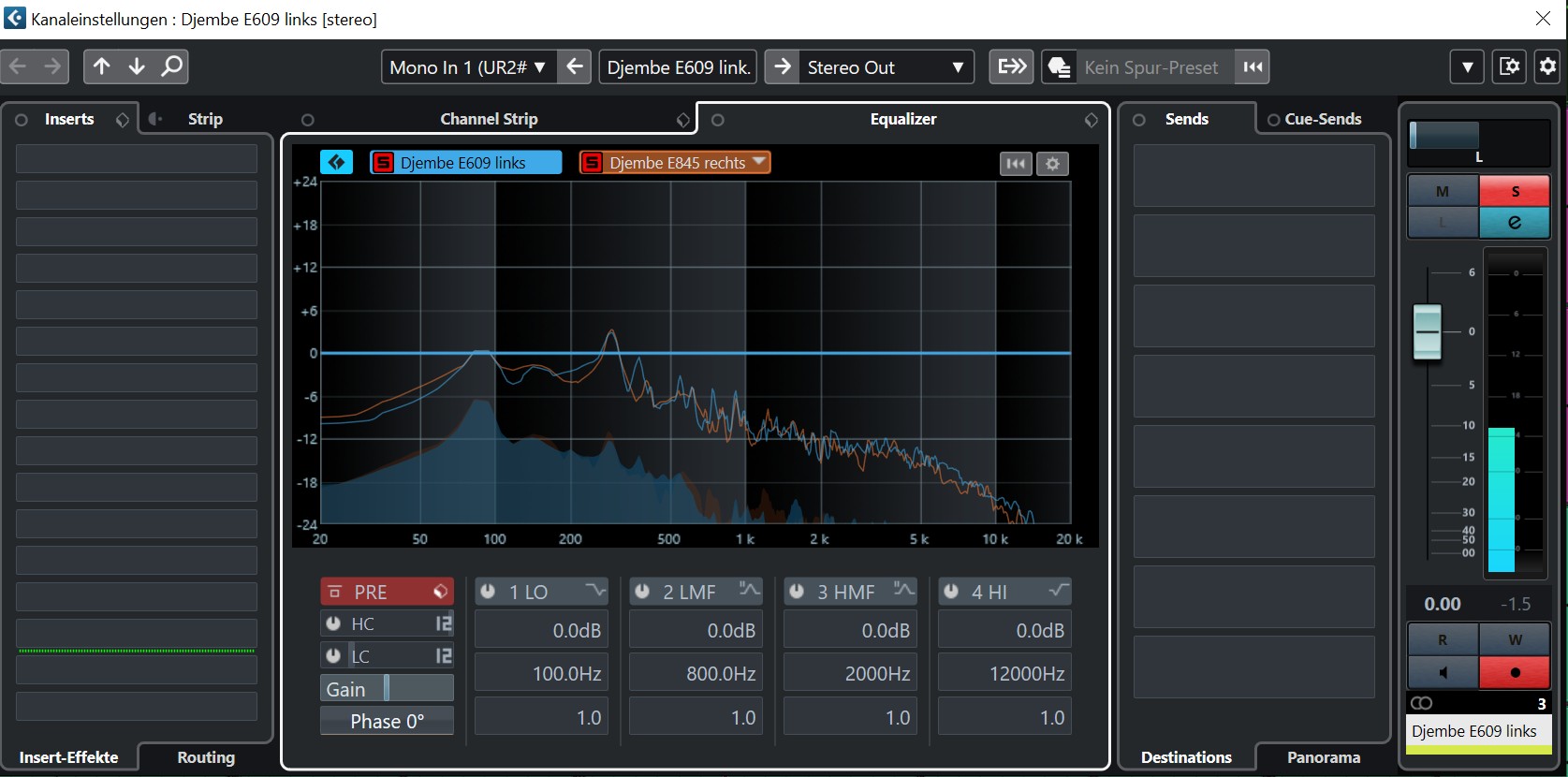Click the channel volume fader handle
This screenshot has width=1568, height=777.
pyautogui.click(x=1428, y=331)
